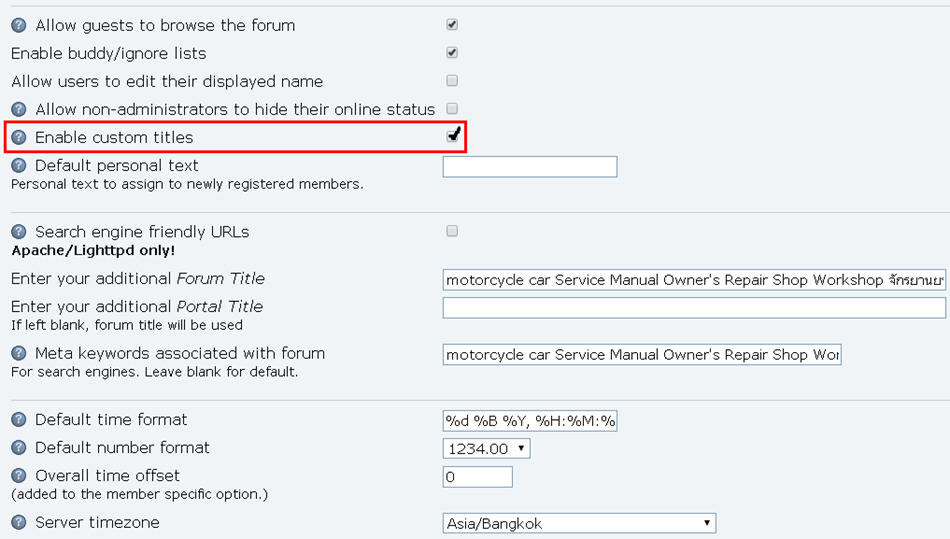Screen dimensions: 950x539
Task: Show help for Server timezone
Action: coord(19,522)
